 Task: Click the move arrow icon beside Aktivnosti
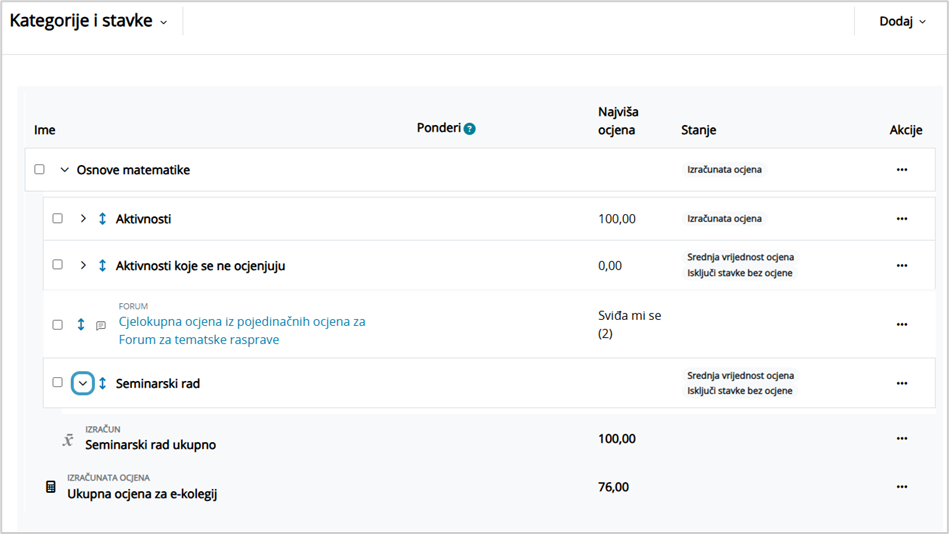102,219
